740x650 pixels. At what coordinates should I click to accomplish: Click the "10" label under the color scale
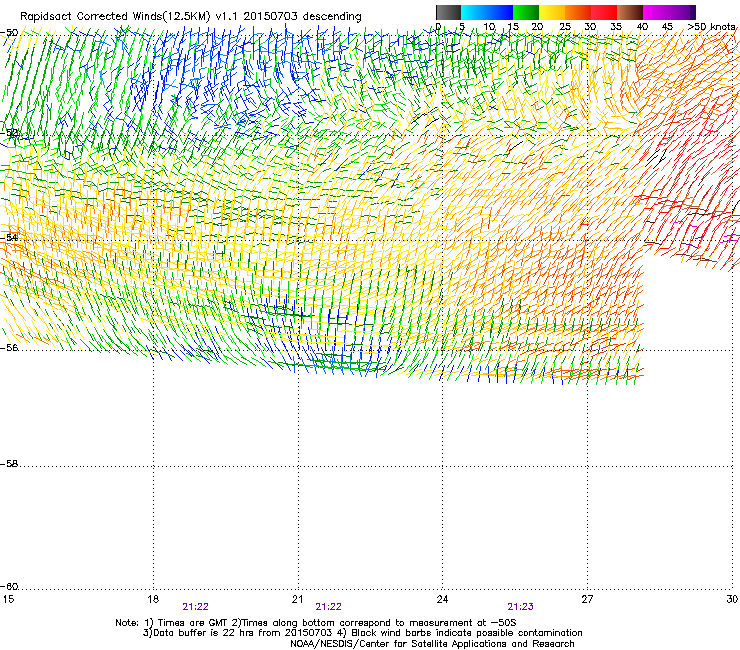(489, 27)
